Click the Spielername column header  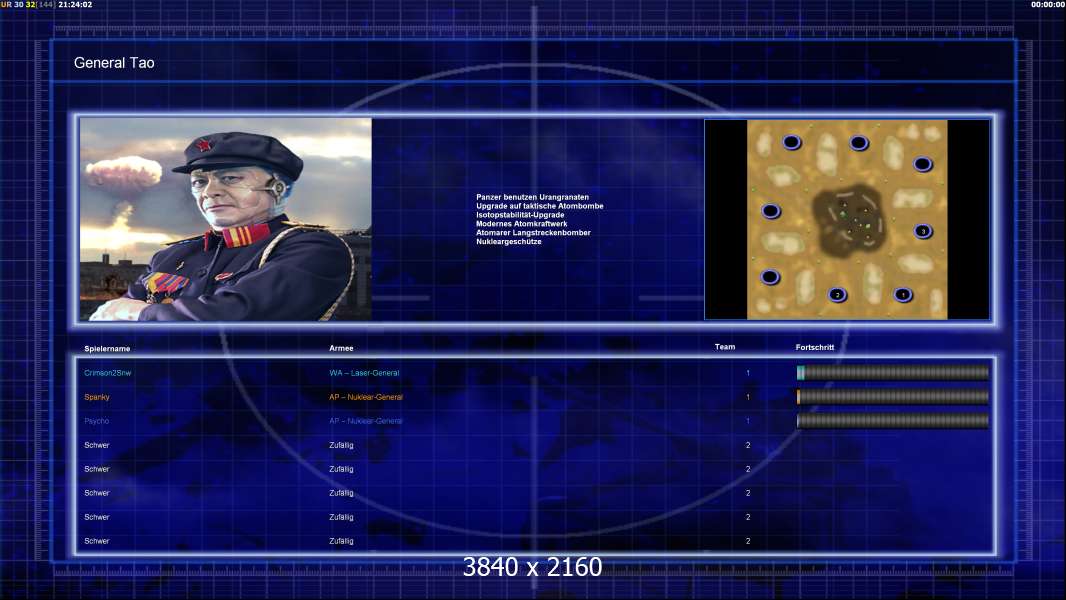[x=107, y=349]
